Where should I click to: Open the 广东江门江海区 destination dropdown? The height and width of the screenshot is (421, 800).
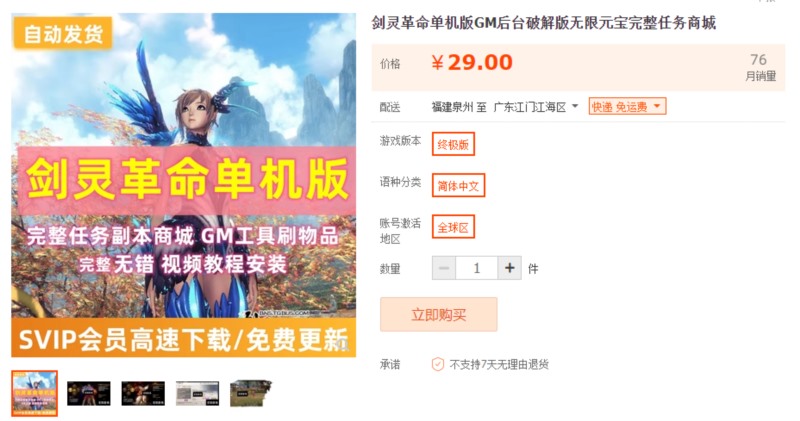[x=536, y=107]
